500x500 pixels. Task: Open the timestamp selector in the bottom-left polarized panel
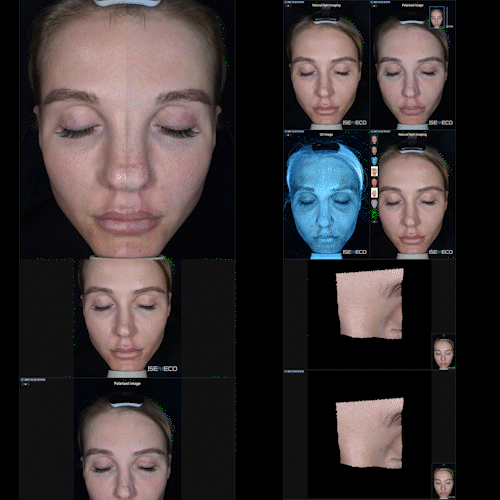(x=33, y=380)
